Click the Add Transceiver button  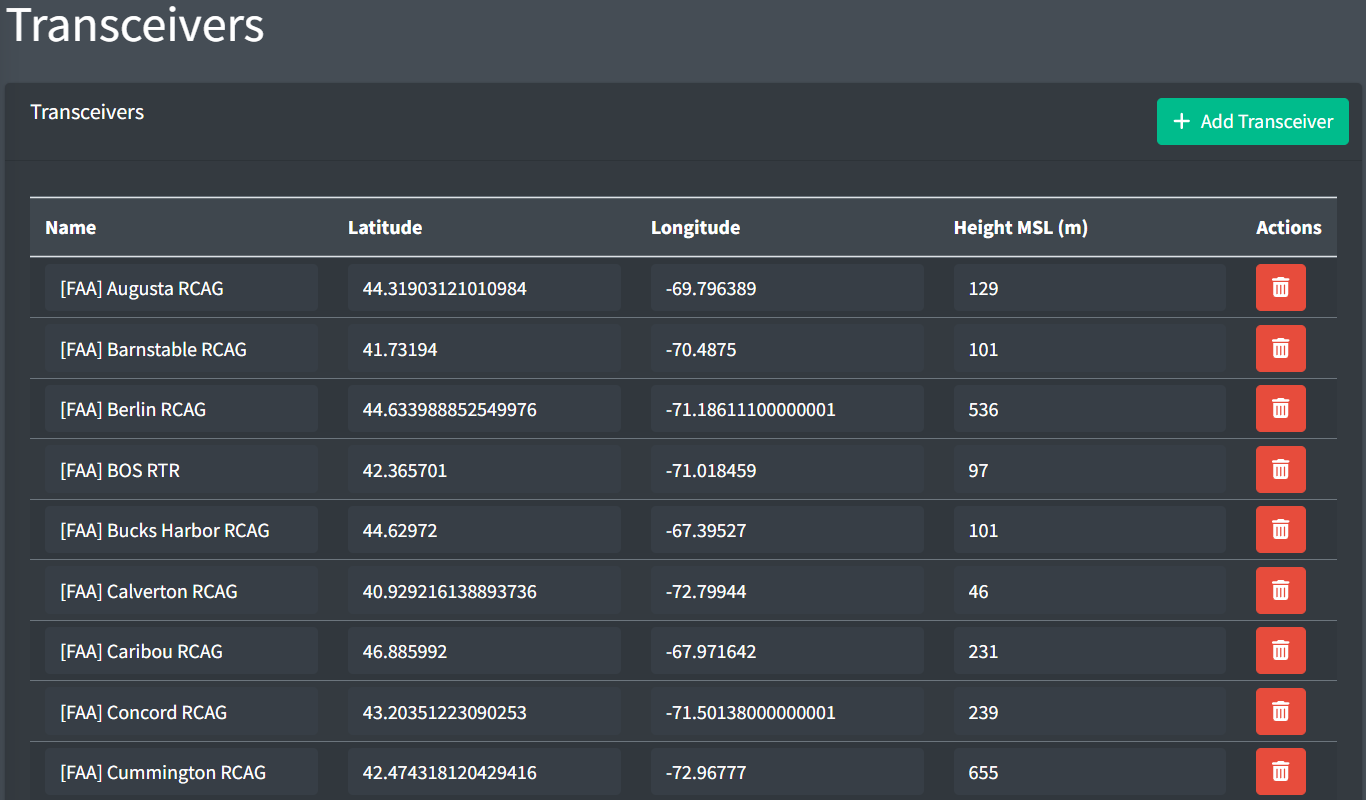point(1252,121)
